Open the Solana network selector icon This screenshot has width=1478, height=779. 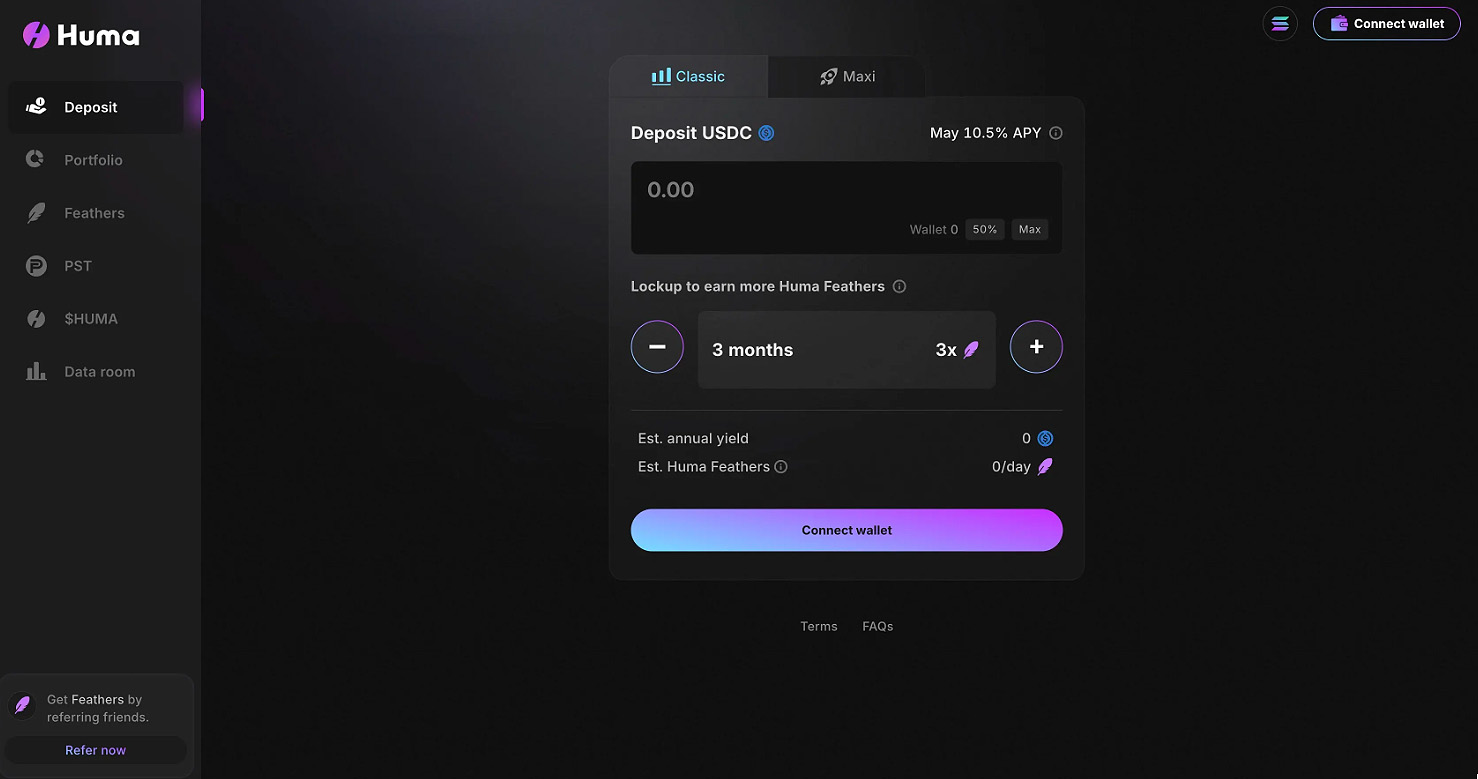coord(1280,23)
